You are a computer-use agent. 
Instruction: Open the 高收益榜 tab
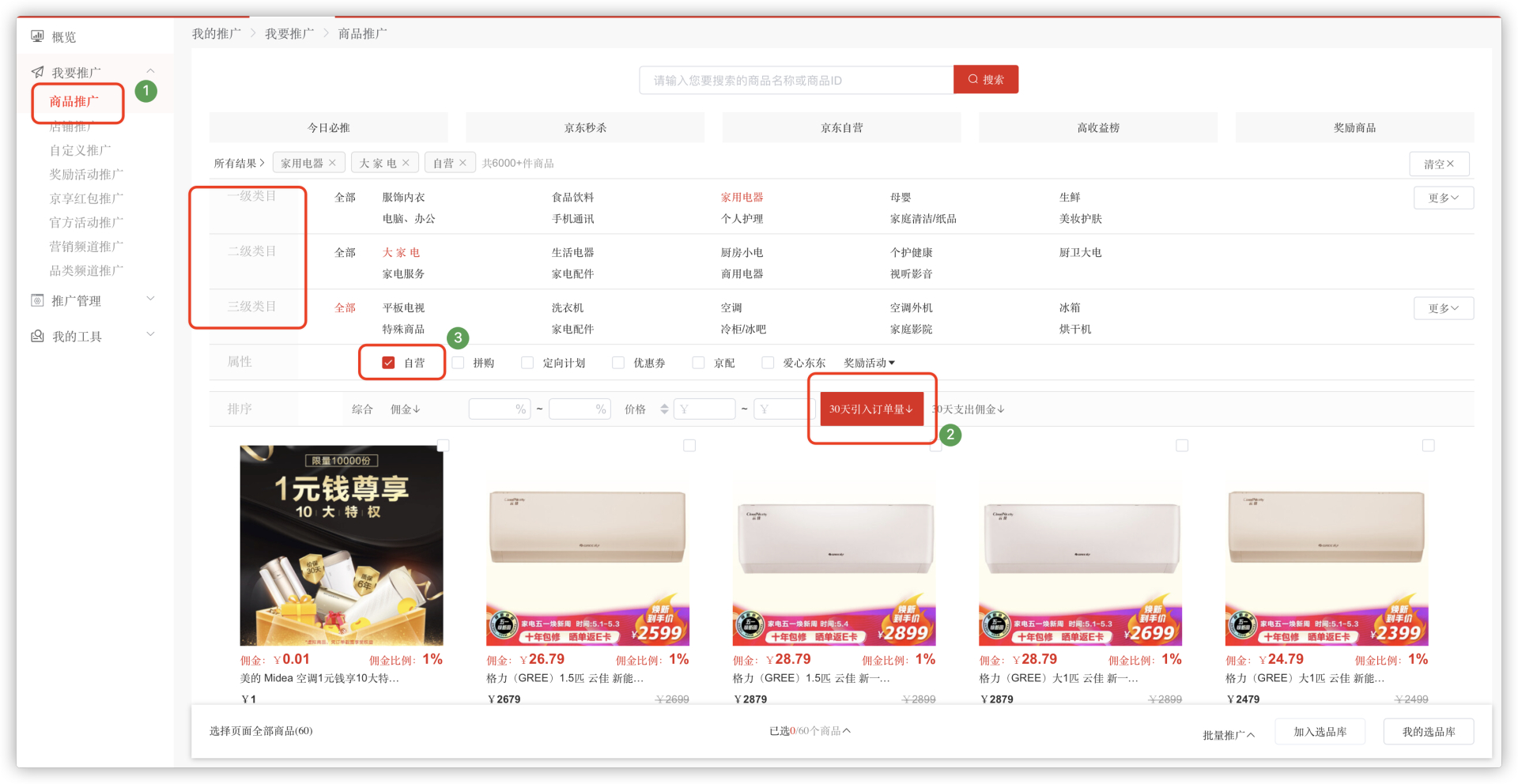pos(1098,127)
